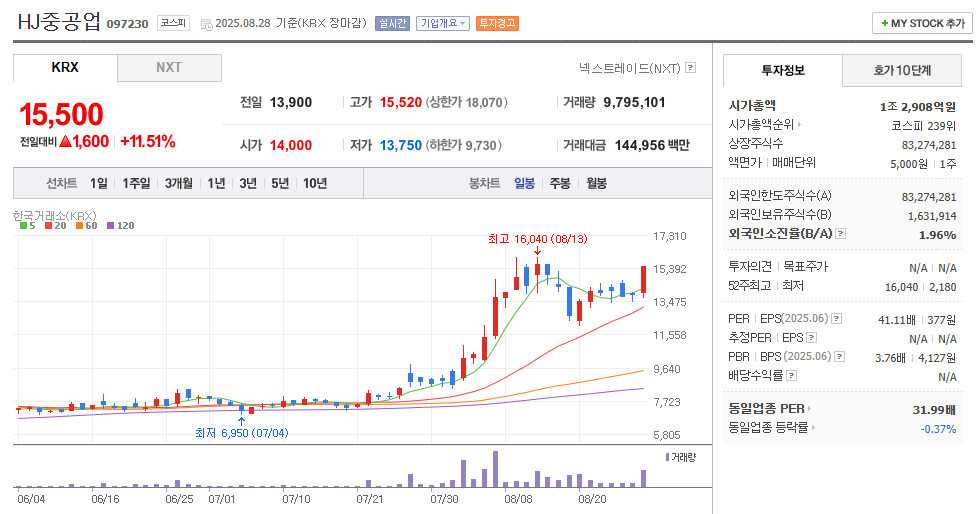
Task: Click the orange 60-day moving average swatch
Action: pyautogui.click(x=79, y=225)
